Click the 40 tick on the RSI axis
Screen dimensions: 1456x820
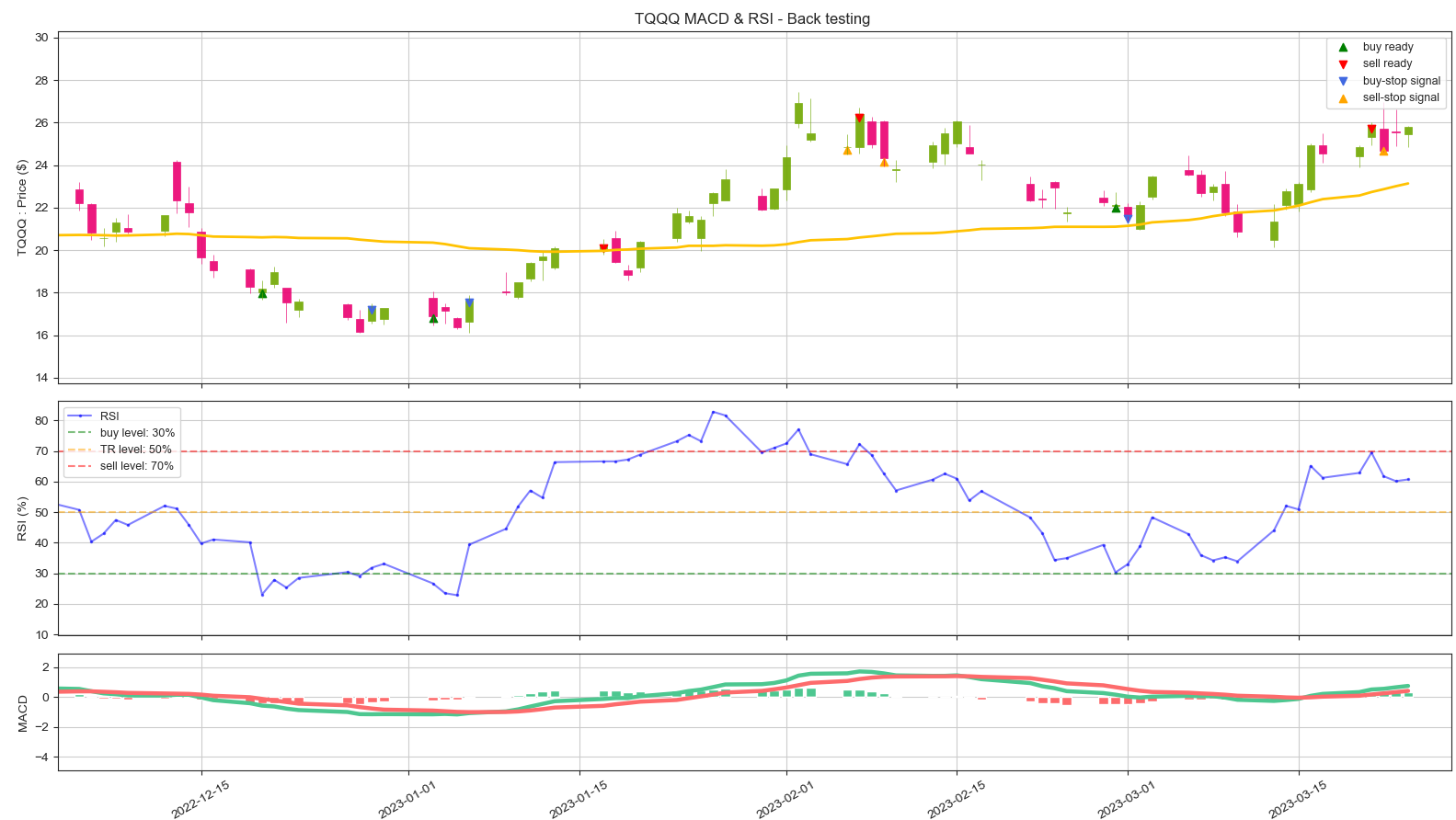41,543
